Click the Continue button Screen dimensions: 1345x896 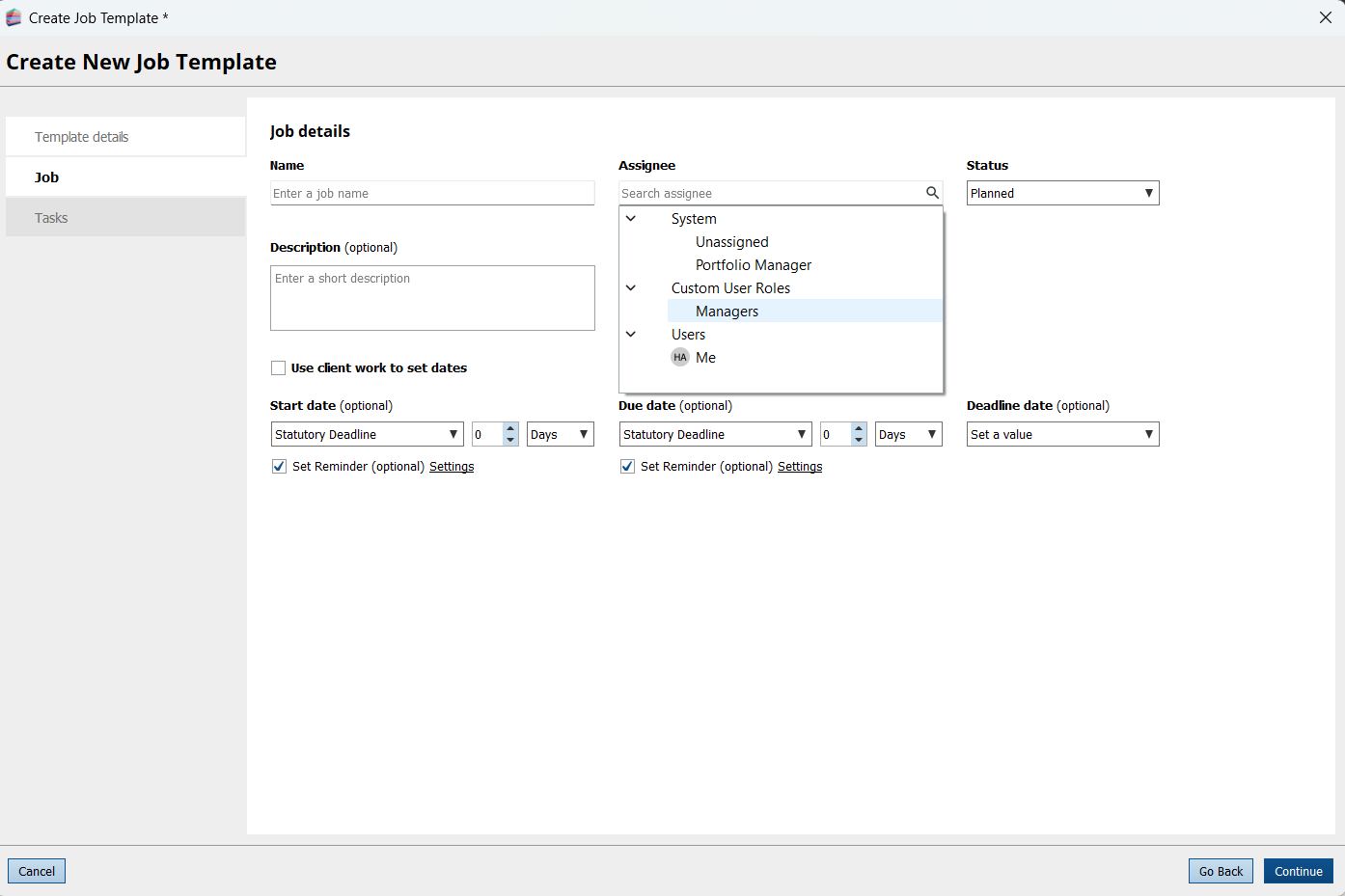point(1298,871)
